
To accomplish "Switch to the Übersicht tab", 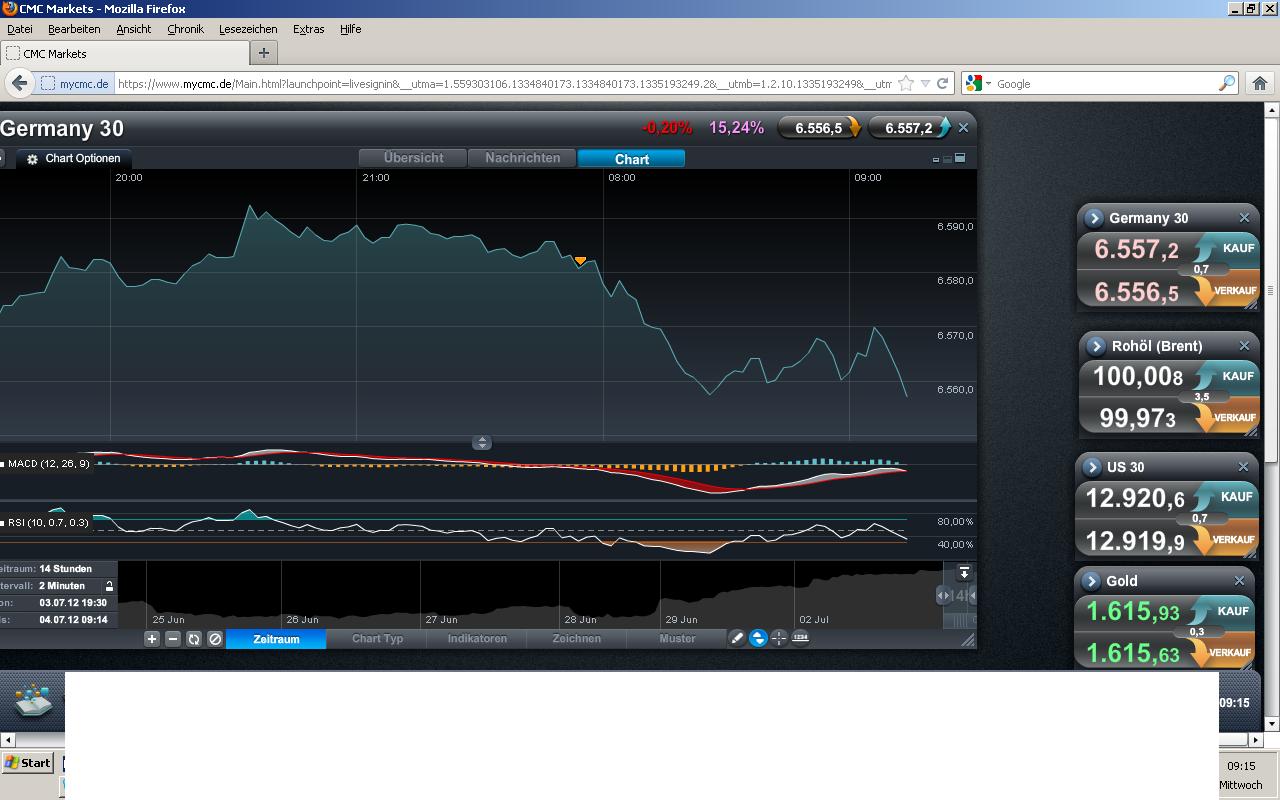I will (414, 158).
